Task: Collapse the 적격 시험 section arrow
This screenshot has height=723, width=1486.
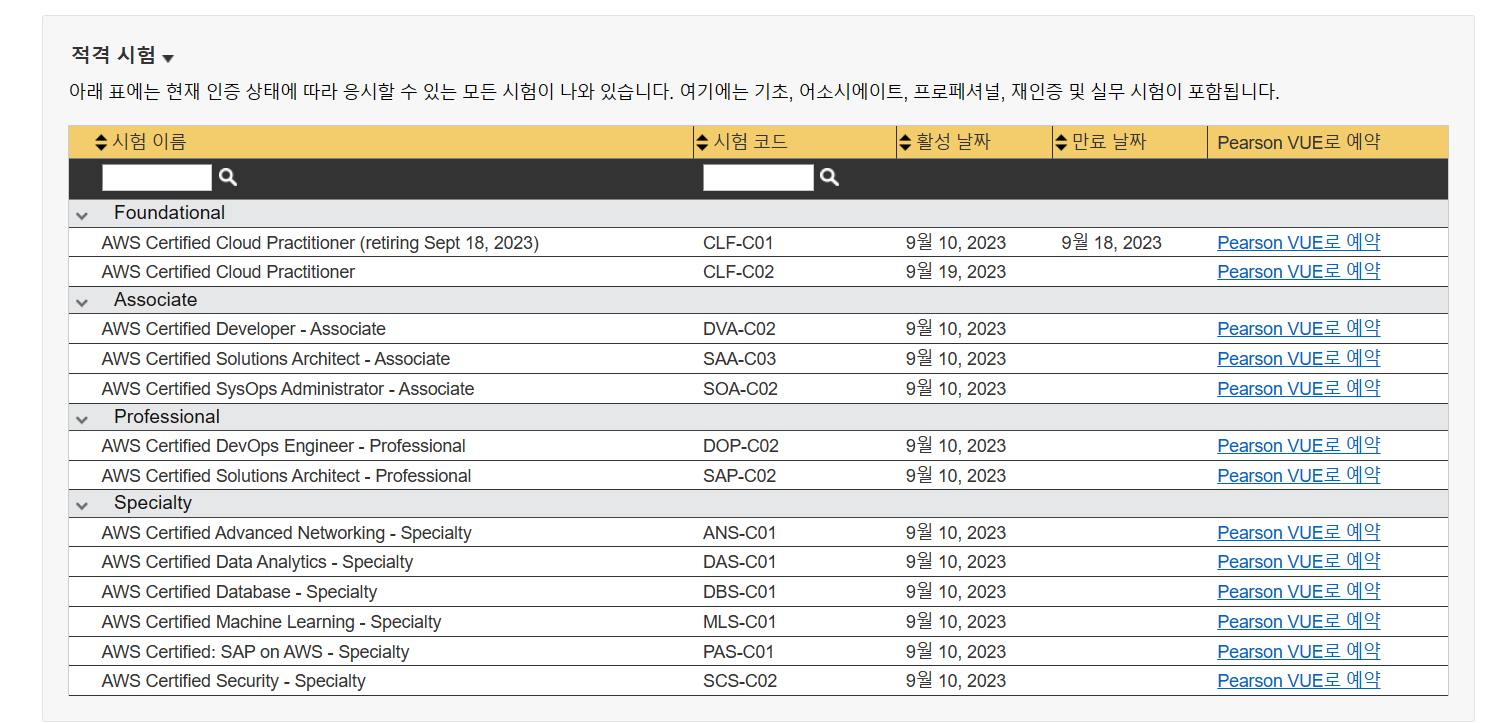Action: point(168,59)
